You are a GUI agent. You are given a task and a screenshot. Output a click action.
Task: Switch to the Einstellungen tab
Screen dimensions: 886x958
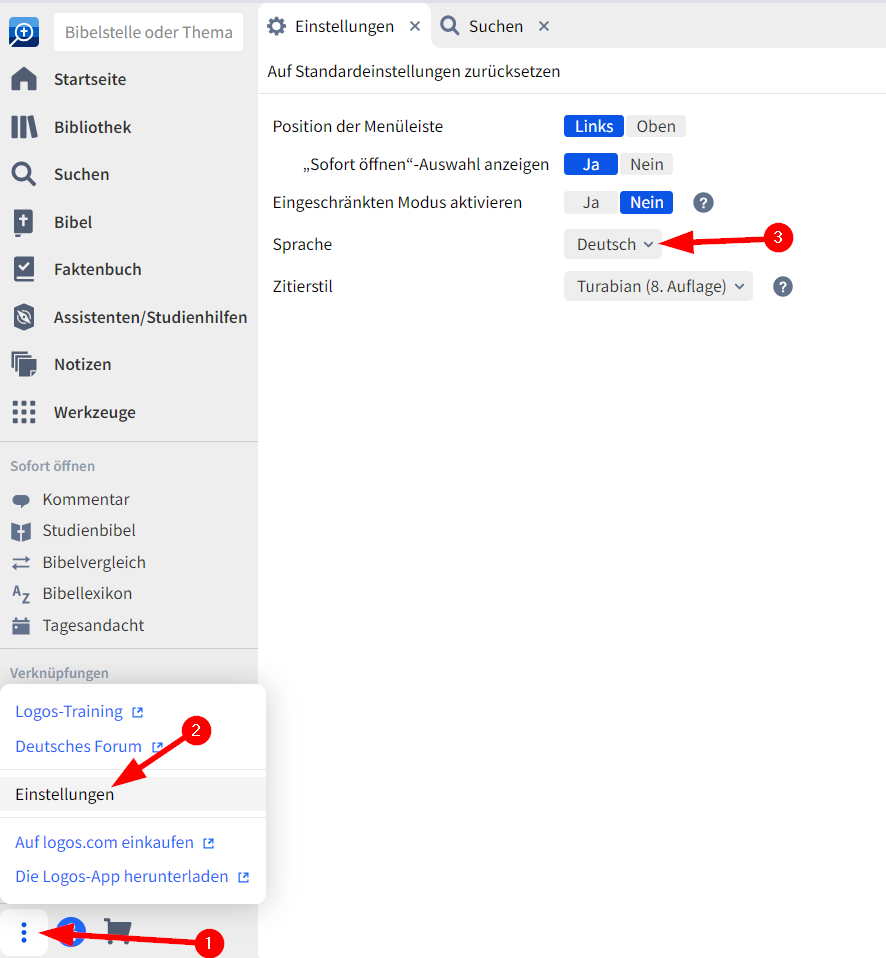click(345, 26)
